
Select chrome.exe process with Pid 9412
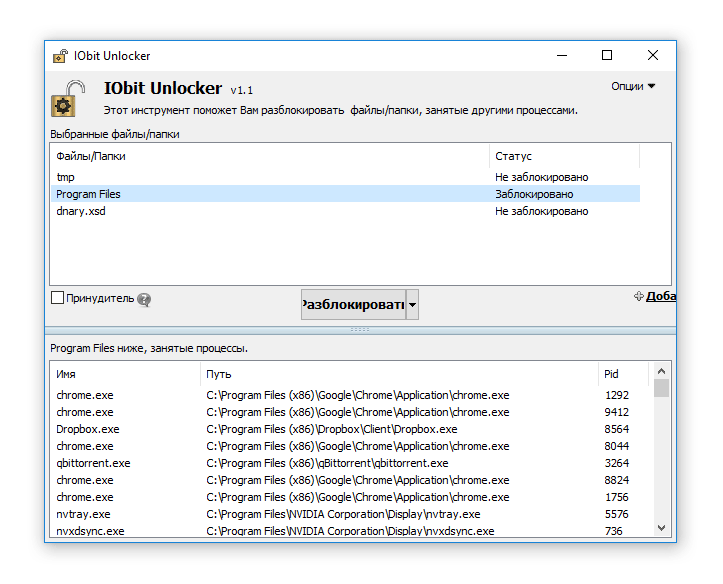pos(352,412)
